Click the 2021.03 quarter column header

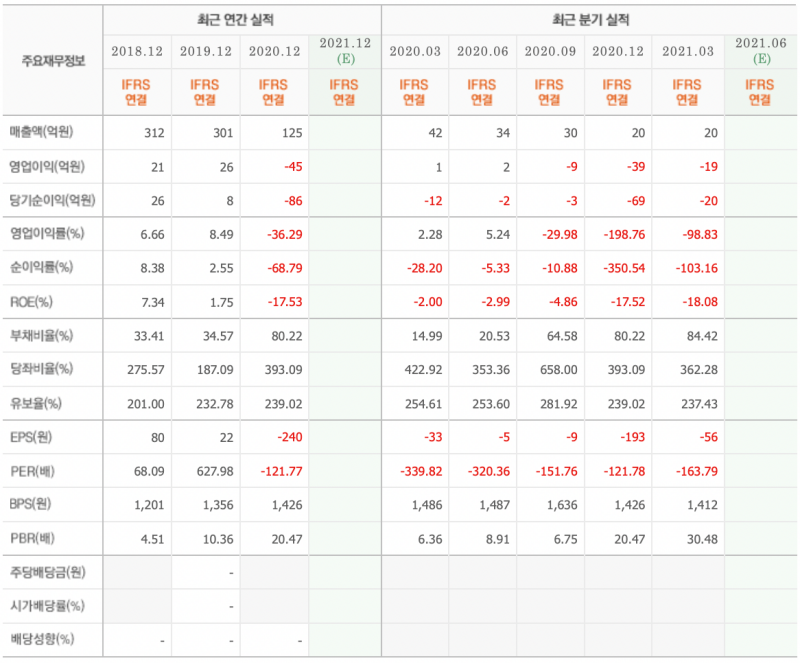pos(688,52)
